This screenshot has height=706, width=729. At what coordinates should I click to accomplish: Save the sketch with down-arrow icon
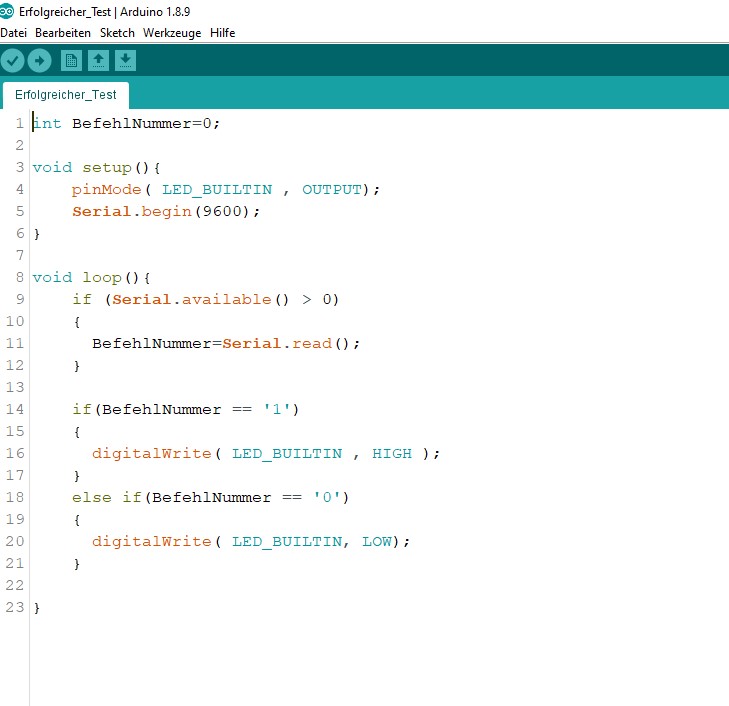[x=126, y=60]
